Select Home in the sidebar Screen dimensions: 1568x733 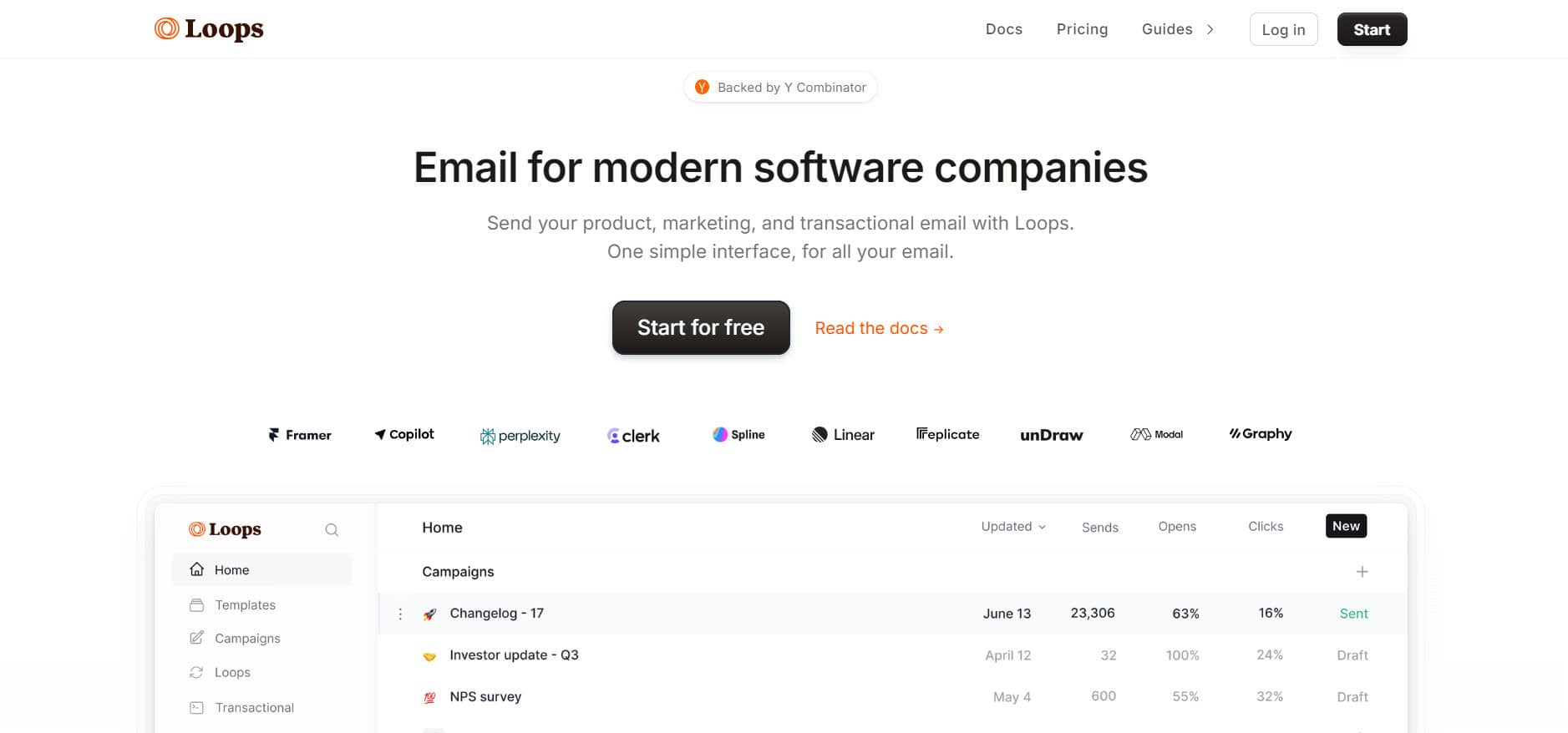[231, 570]
